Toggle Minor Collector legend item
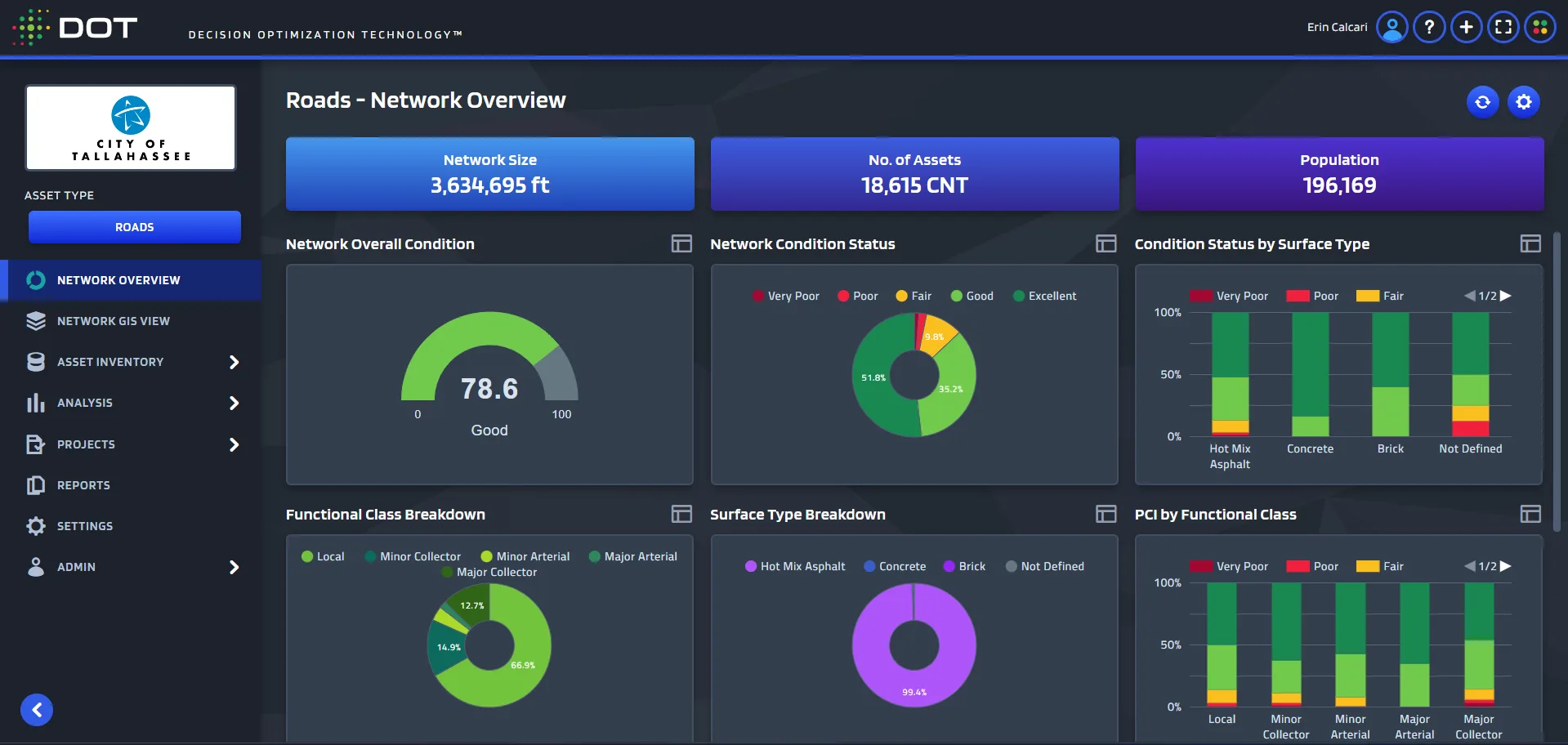1568x745 pixels. [x=413, y=556]
